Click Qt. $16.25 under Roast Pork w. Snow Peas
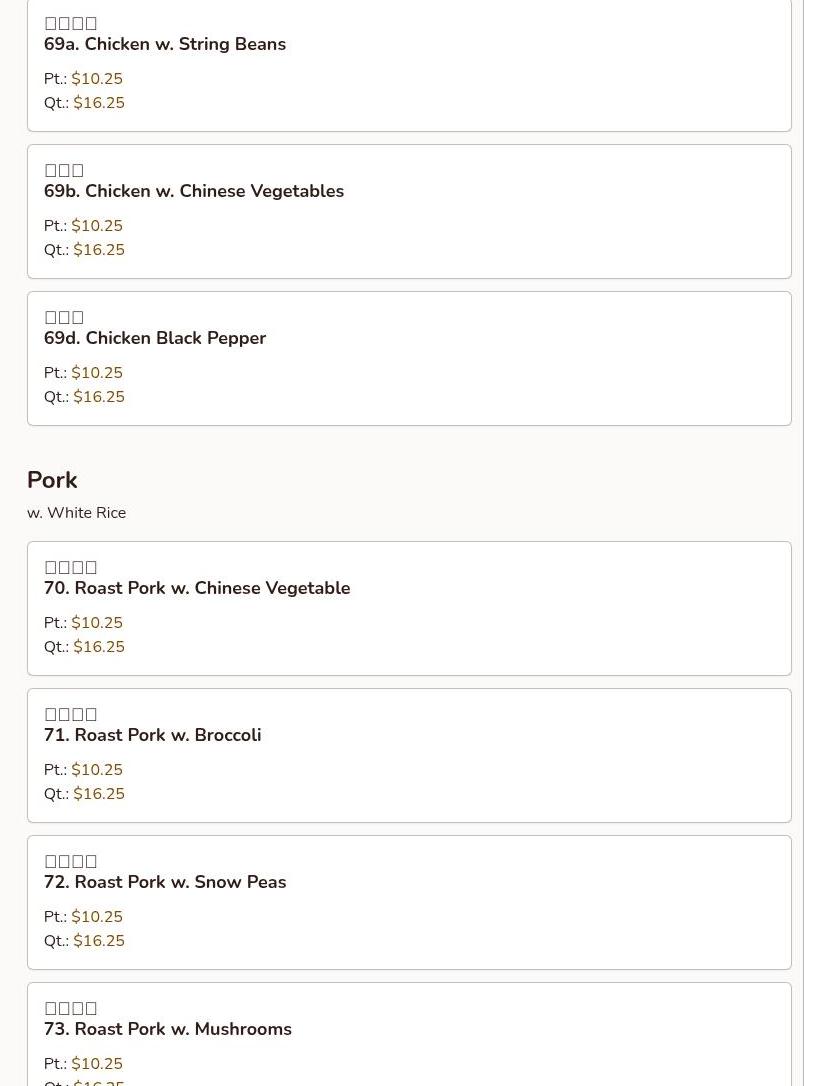This screenshot has width=824, height=1086. pos(84,941)
